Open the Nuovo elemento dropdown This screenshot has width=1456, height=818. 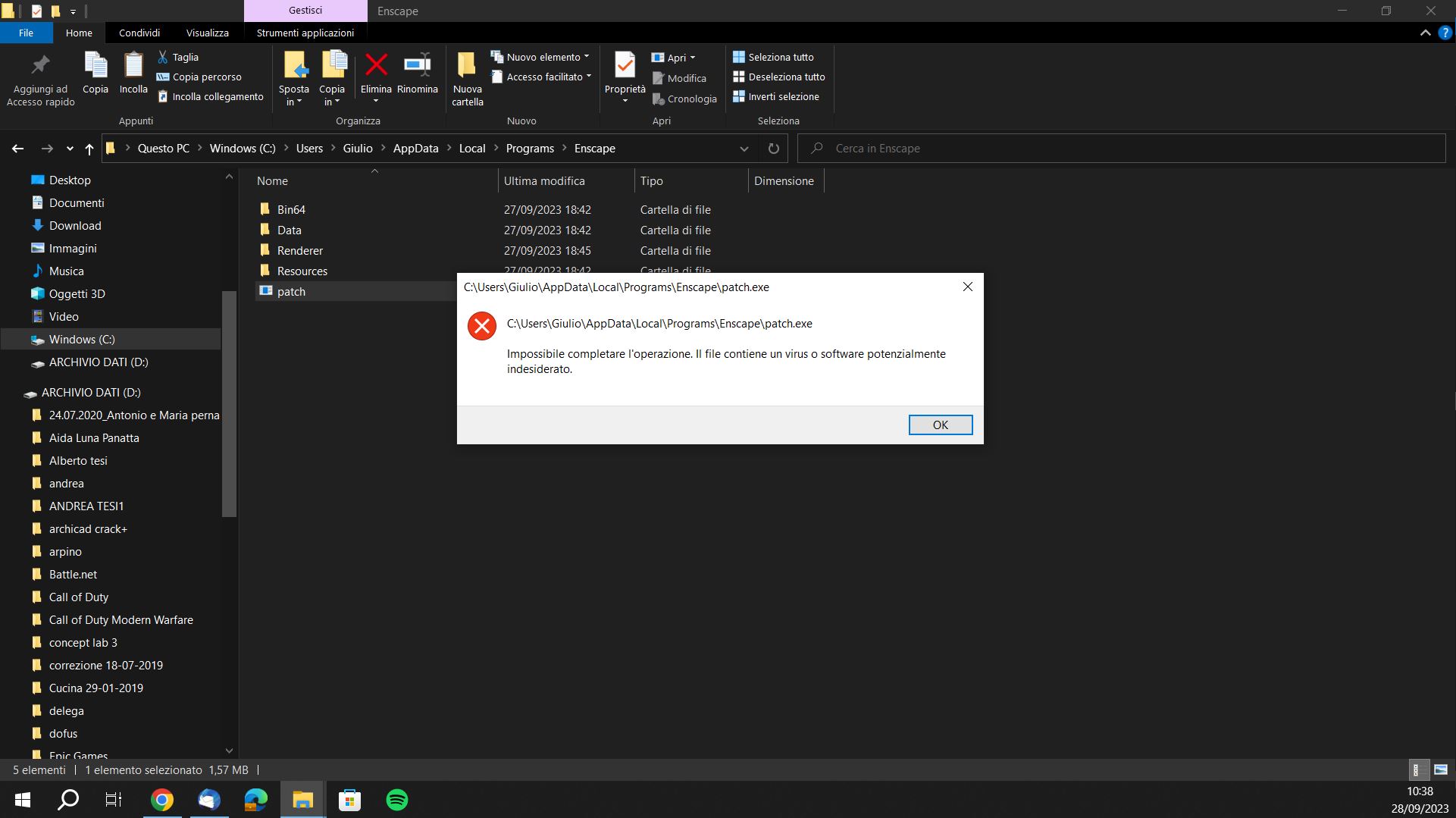tap(540, 57)
